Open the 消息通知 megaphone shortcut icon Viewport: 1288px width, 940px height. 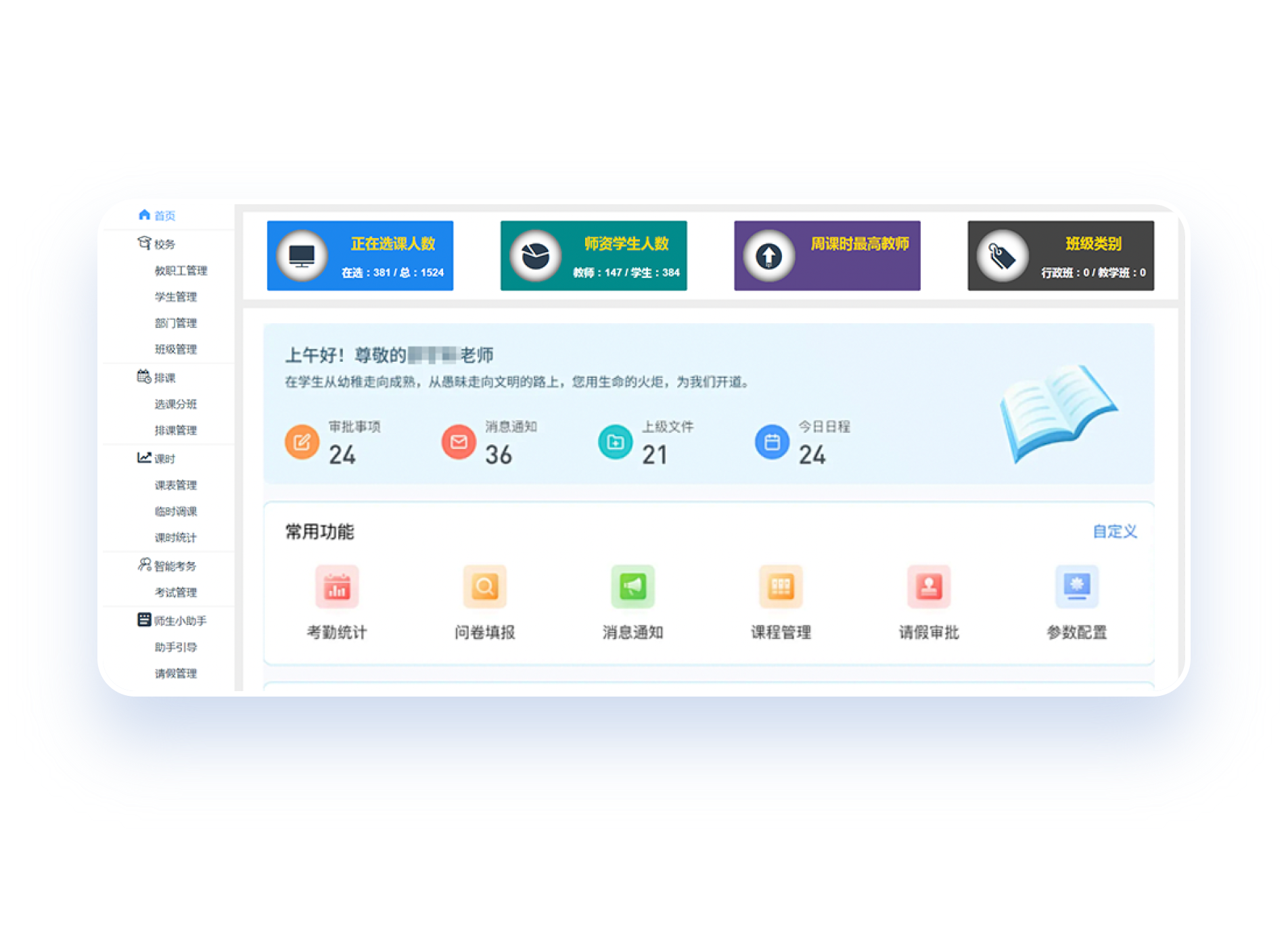coord(632,587)
